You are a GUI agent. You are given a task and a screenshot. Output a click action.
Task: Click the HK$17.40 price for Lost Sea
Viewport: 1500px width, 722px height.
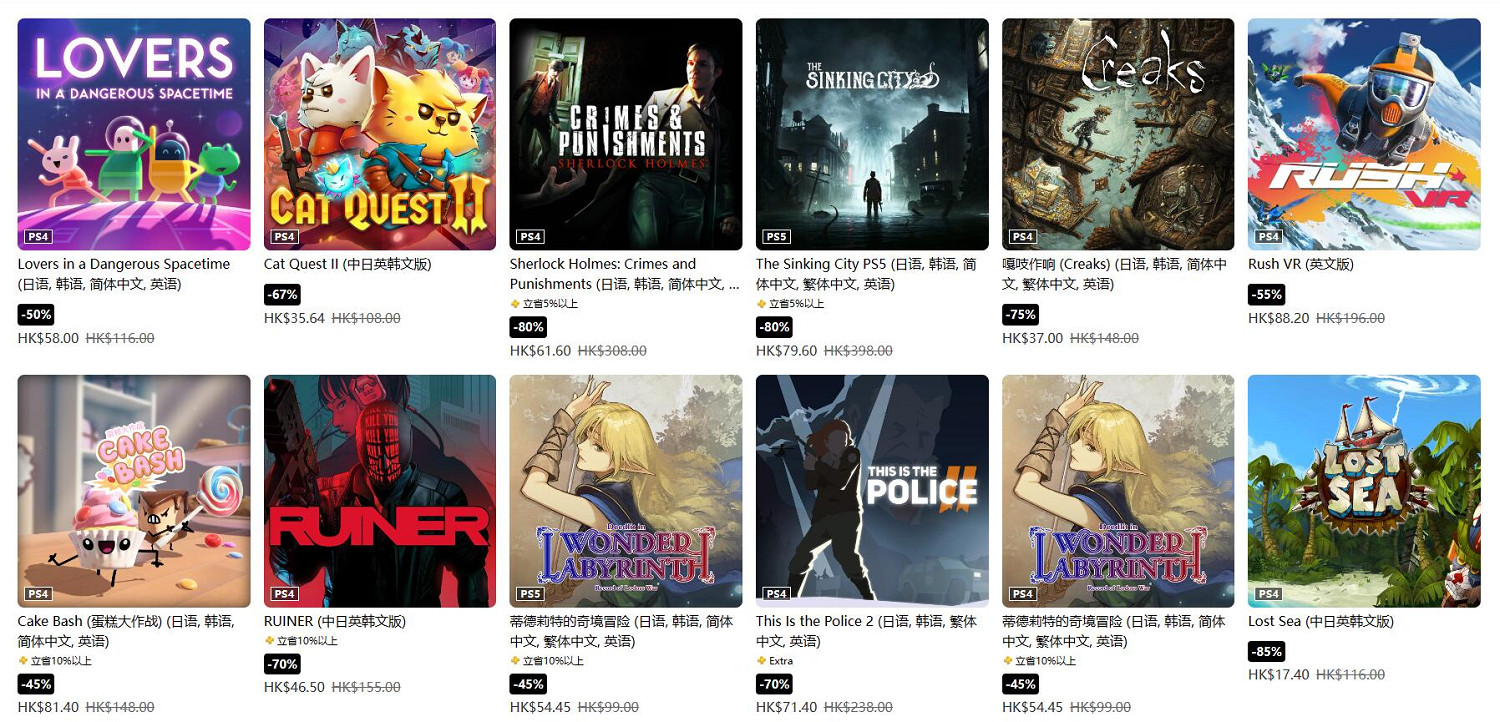point(1279,675)
